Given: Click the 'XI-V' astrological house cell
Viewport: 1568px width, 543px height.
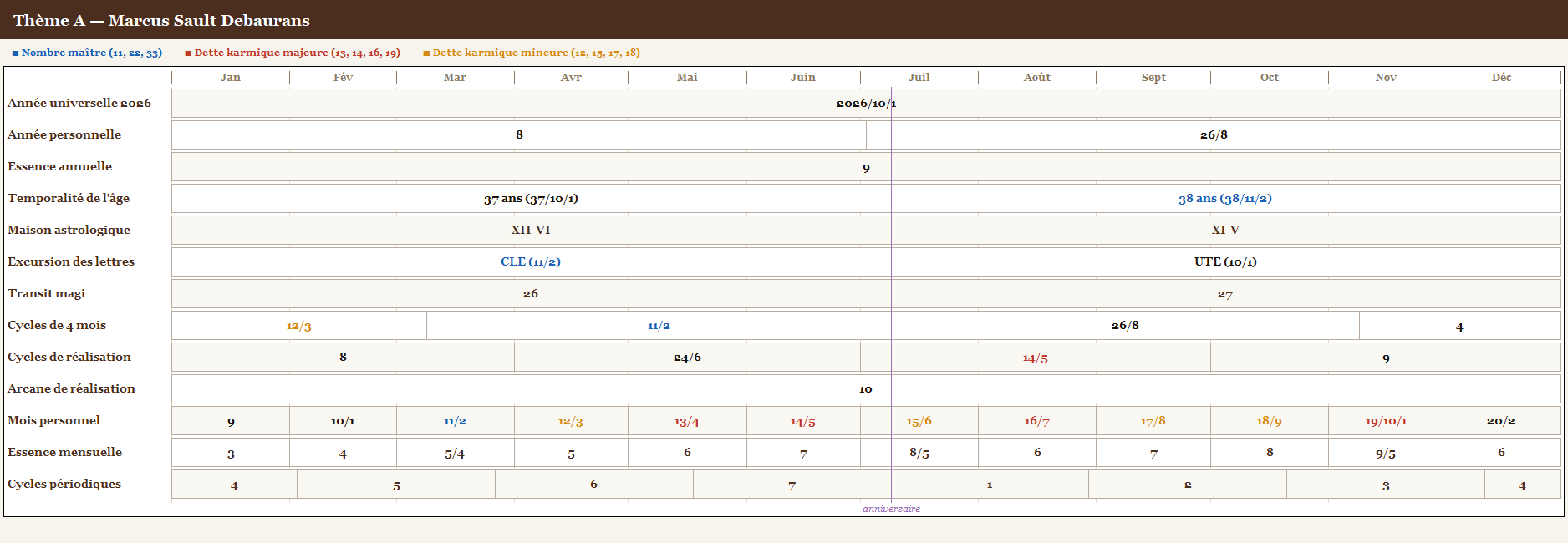Looking at the screenshot, I should click(x=1225, y=231).
